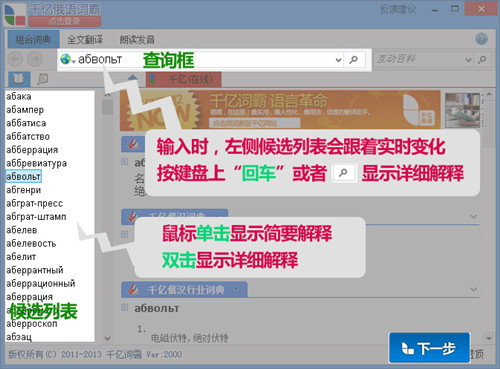The height and width of the screenshot is (369, 500).
Task: Open the thumbnail image beside banner
Action: click(x=463, y=110)
